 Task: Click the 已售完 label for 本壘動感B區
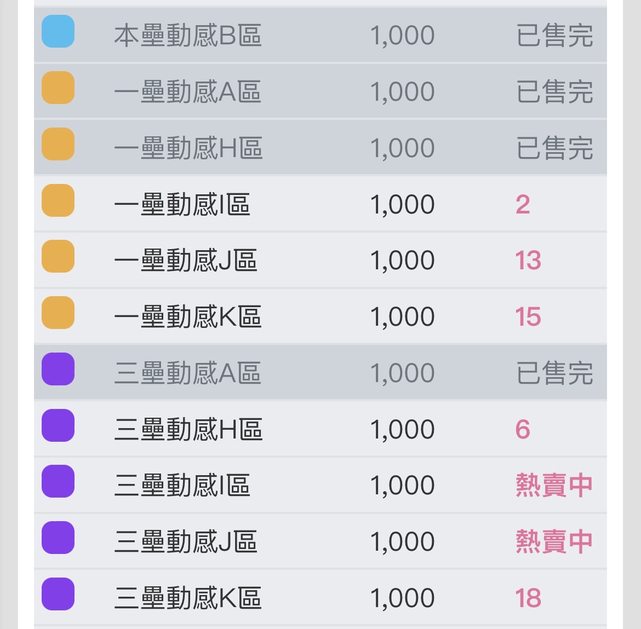(554, 36)
